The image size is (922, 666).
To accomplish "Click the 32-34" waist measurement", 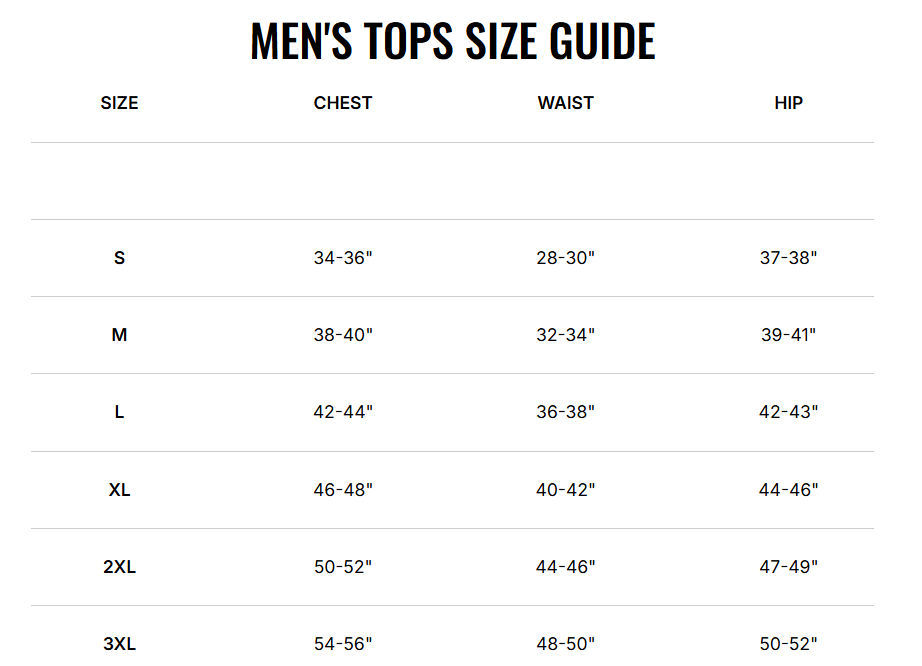I will [565, 335].
